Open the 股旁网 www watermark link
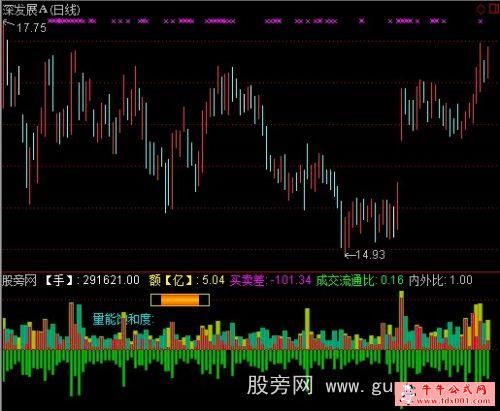This screenshot has width=500, height=411. click(320, 386)
